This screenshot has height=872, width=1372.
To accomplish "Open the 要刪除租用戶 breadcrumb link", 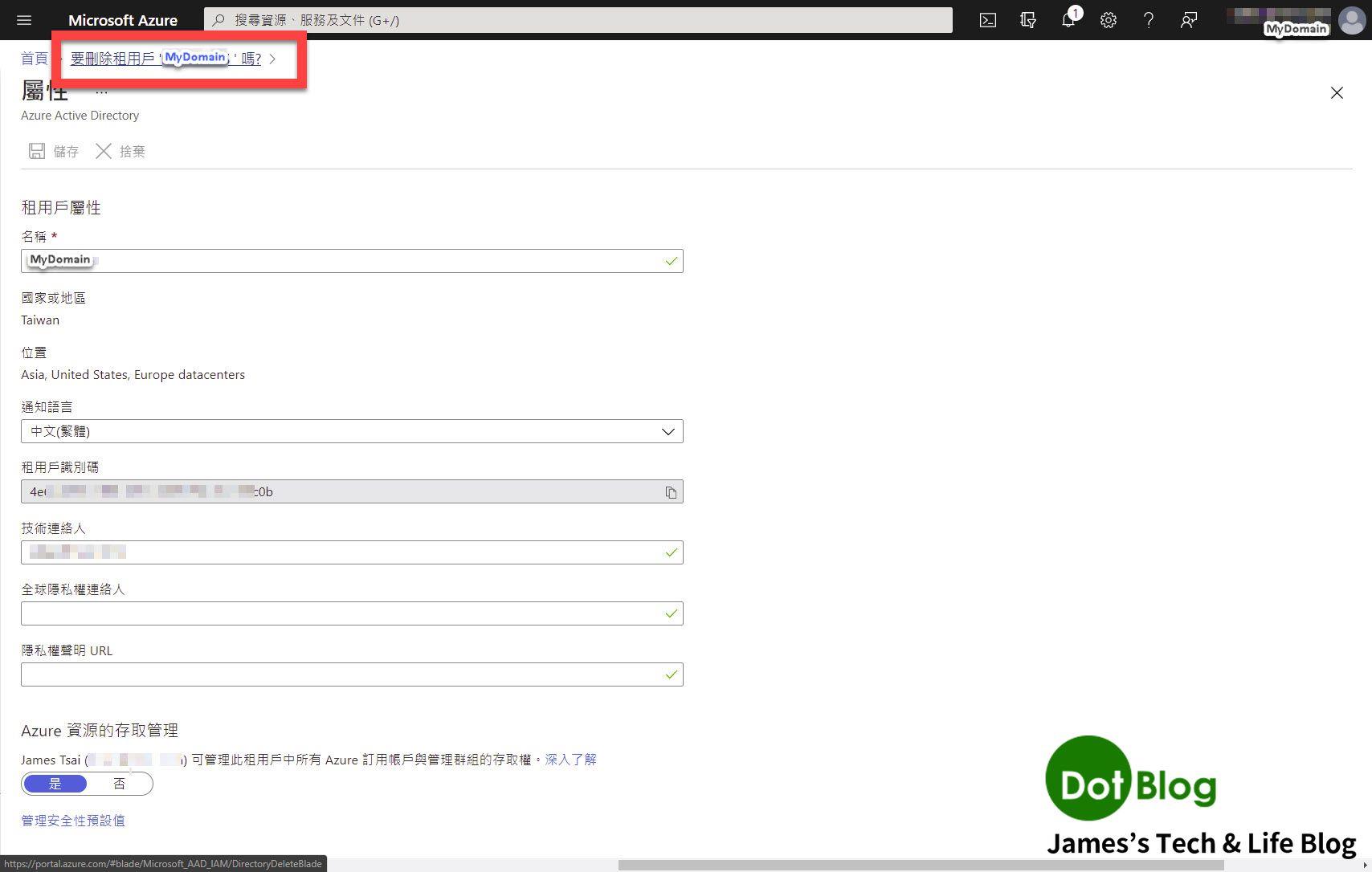I will coord(165,59).
